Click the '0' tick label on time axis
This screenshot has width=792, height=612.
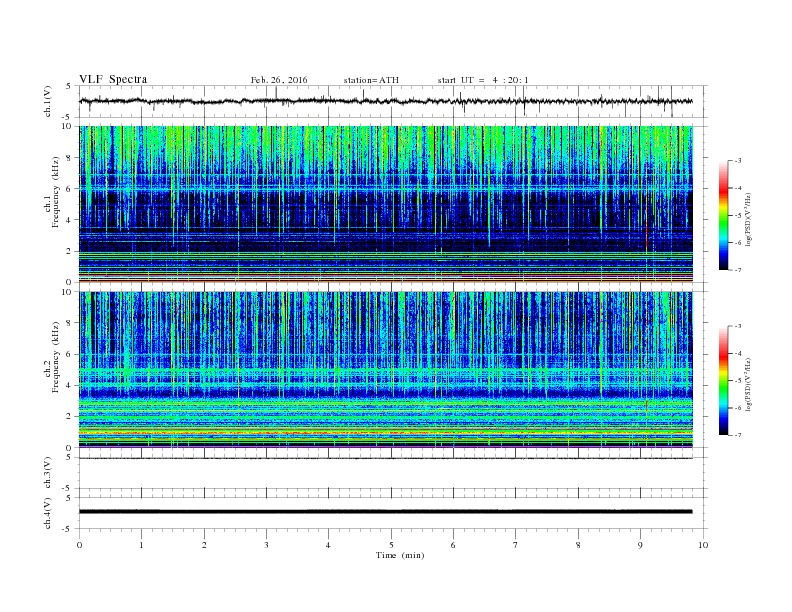pyautogui.click(x=79, y=545)
